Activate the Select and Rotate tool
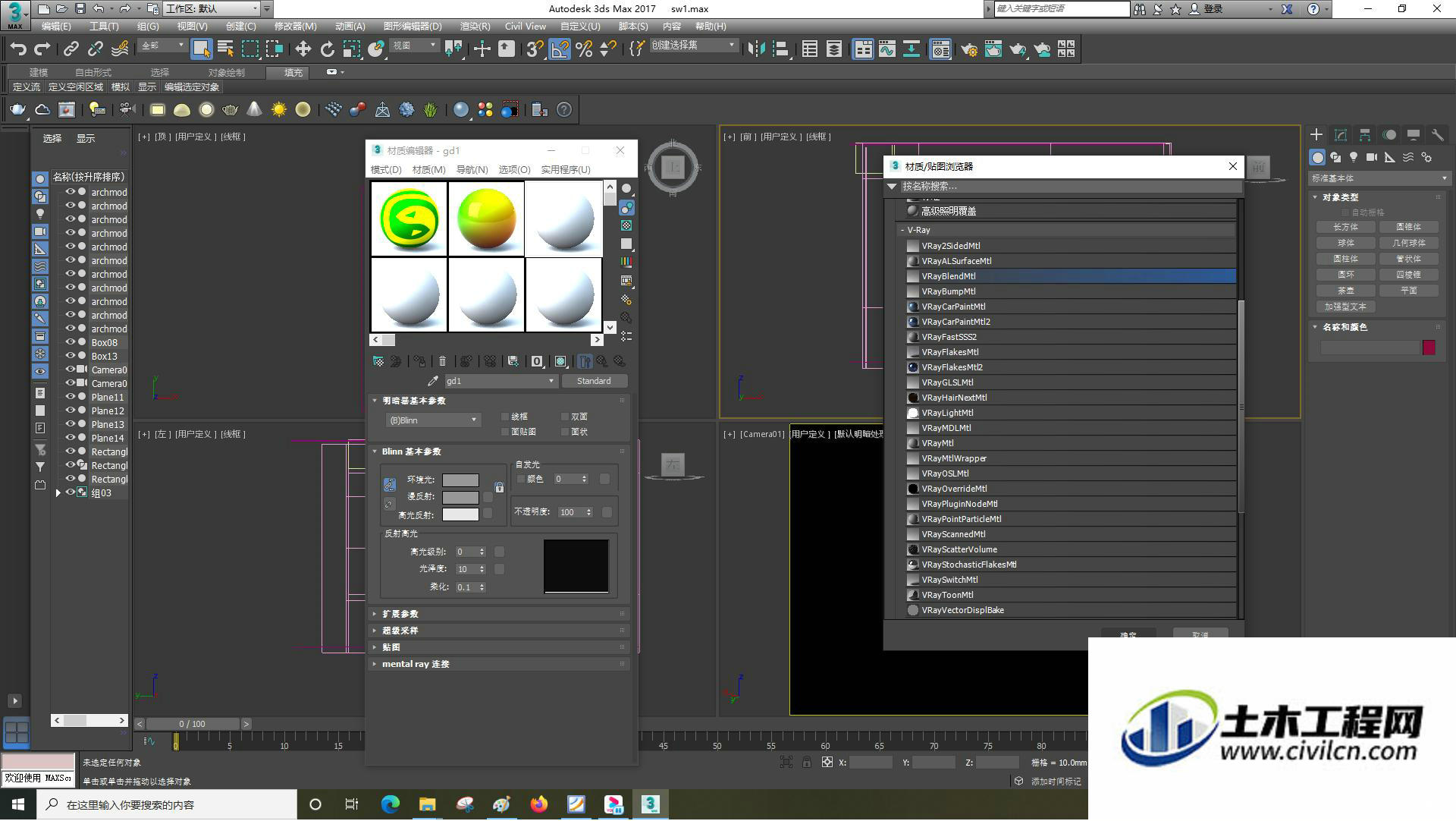Image resolution: width=1456 pixels, height=821 pixels. [327, 49]
